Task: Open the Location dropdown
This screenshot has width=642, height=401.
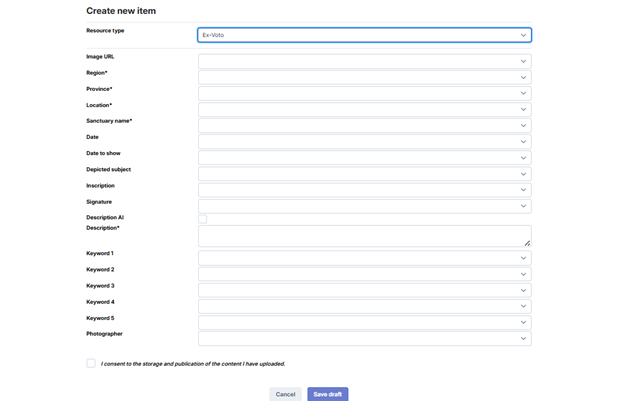Action: (x=364, y=109)
